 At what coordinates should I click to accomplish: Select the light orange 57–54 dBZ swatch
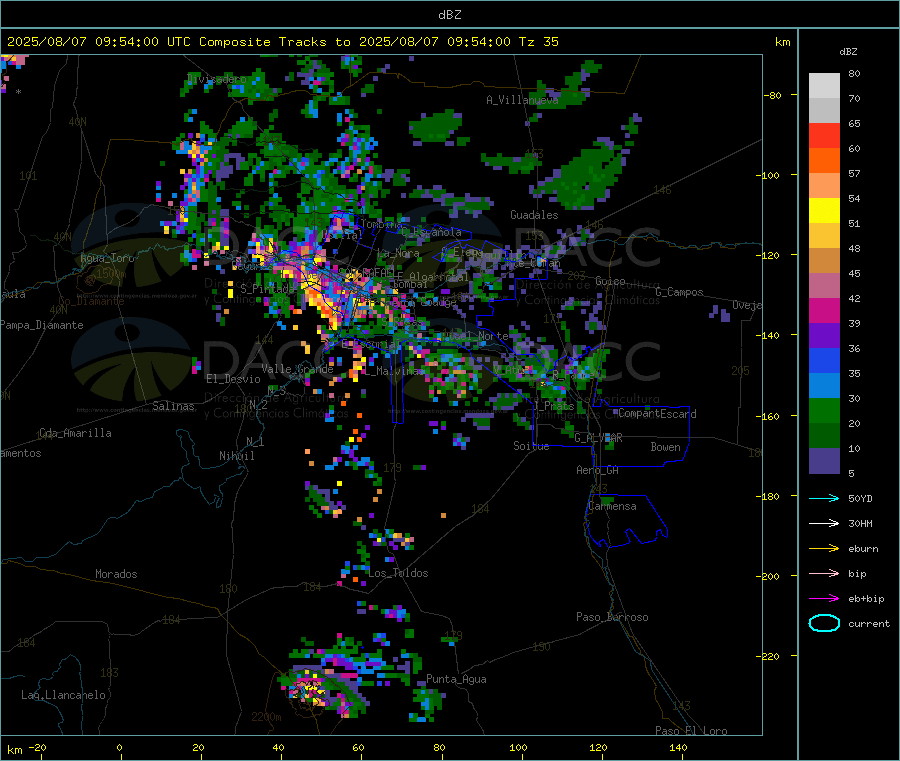(x=824, y=186)
